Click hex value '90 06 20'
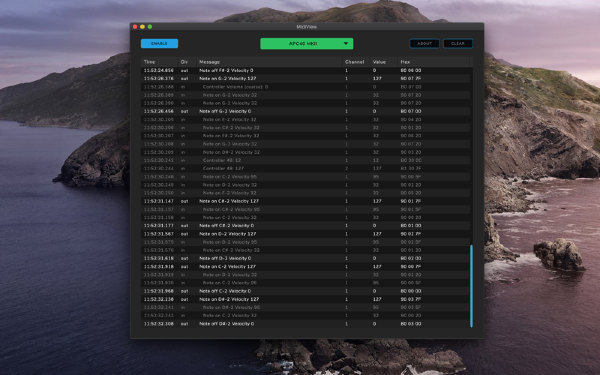Image resolution: width=600 pixels, height=375 pixels. coord(411,136)
